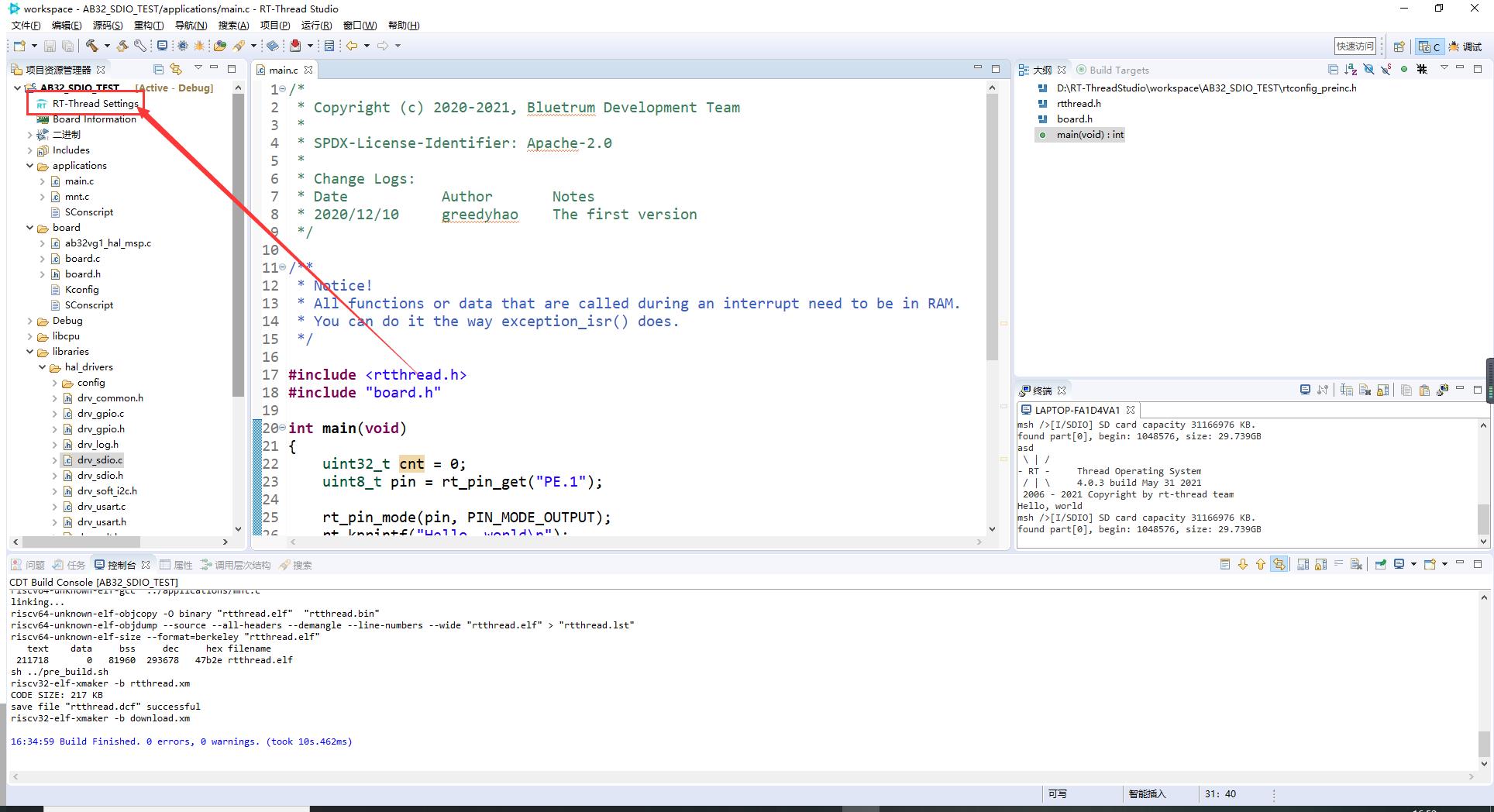Click the down arrow next-error icon in console

1243,564
